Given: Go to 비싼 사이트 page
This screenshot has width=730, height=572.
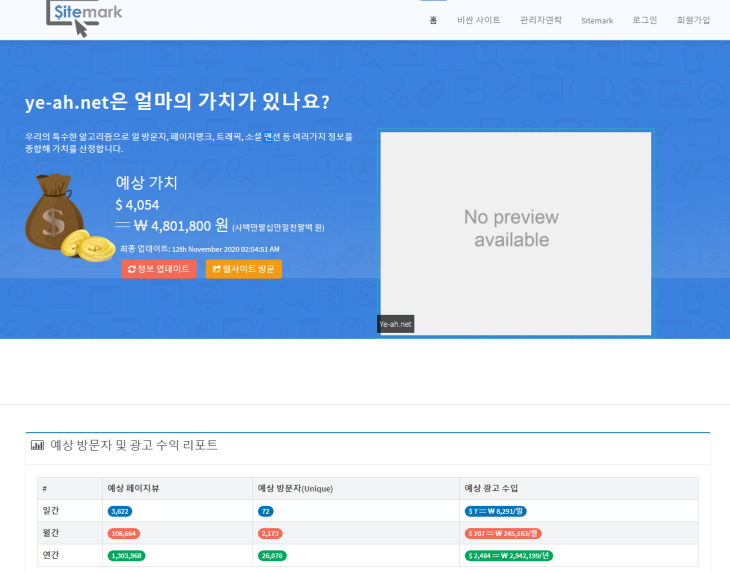Looking at the screenshot, I should pyautogui.click(x=478, y=20).
